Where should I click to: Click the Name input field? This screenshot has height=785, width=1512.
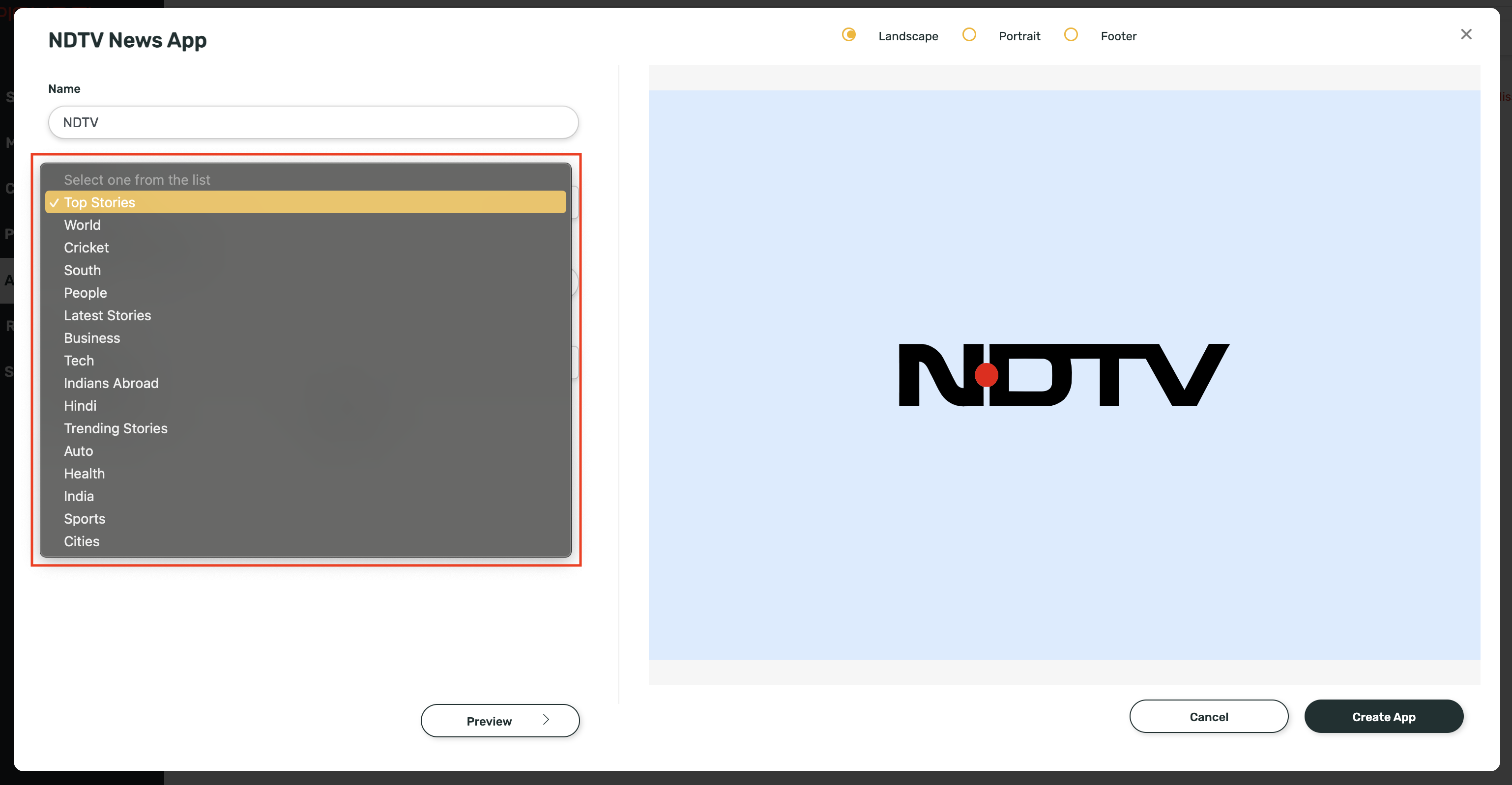click(313, 122)
